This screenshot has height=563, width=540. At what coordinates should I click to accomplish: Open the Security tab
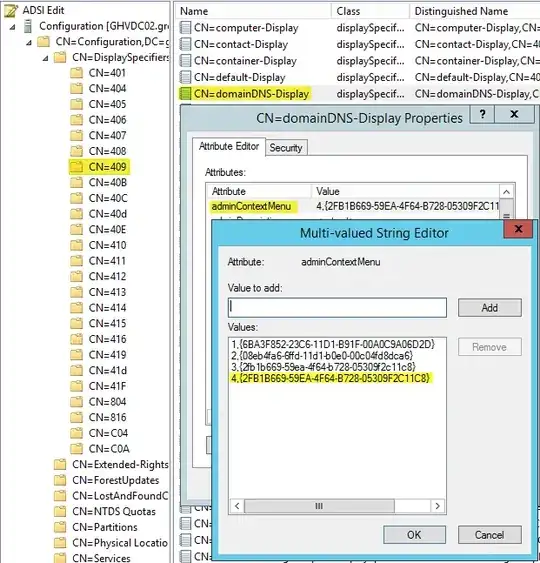coord(286,148)
